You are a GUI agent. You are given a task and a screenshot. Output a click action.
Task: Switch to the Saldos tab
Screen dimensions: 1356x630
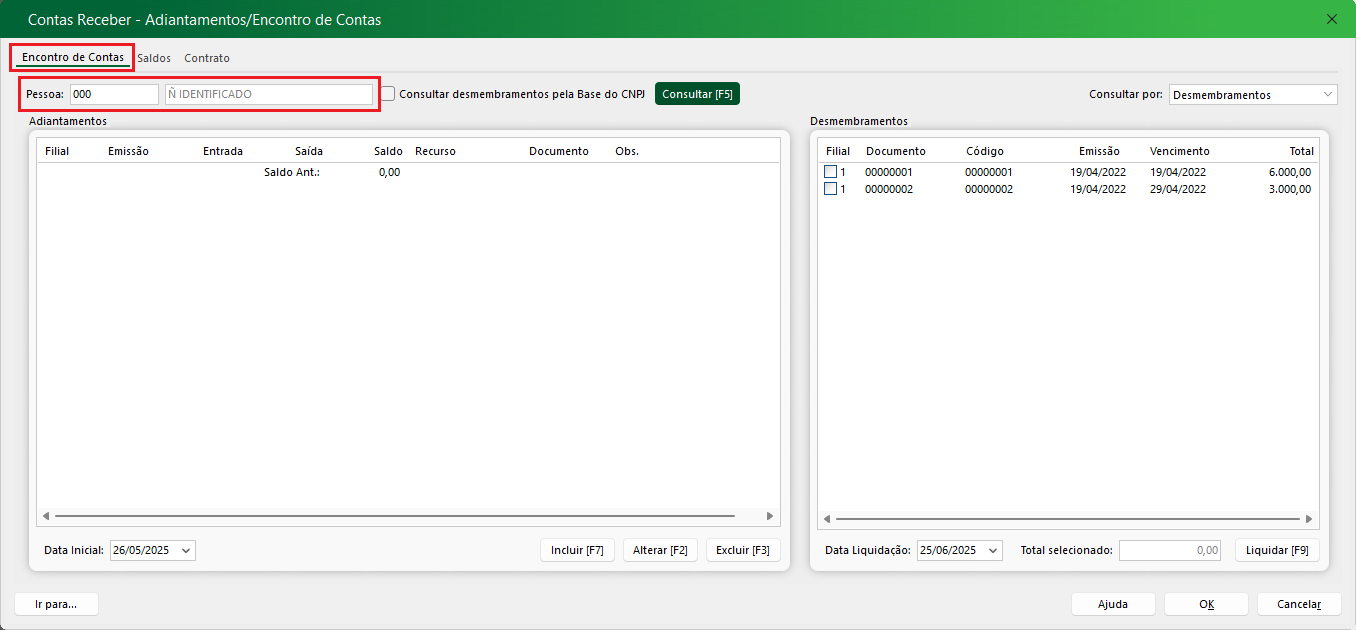point(154,58)
